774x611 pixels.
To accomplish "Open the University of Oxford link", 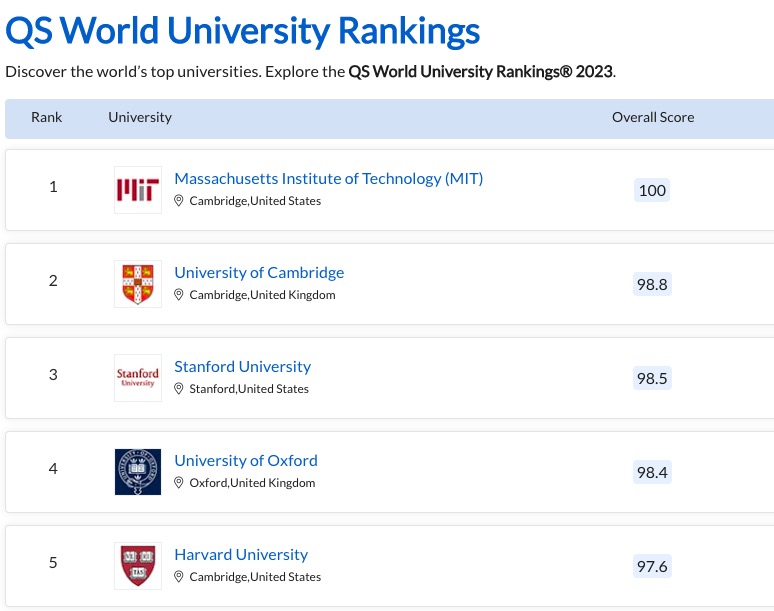I will pyautogui.click(x=246, y=461).
